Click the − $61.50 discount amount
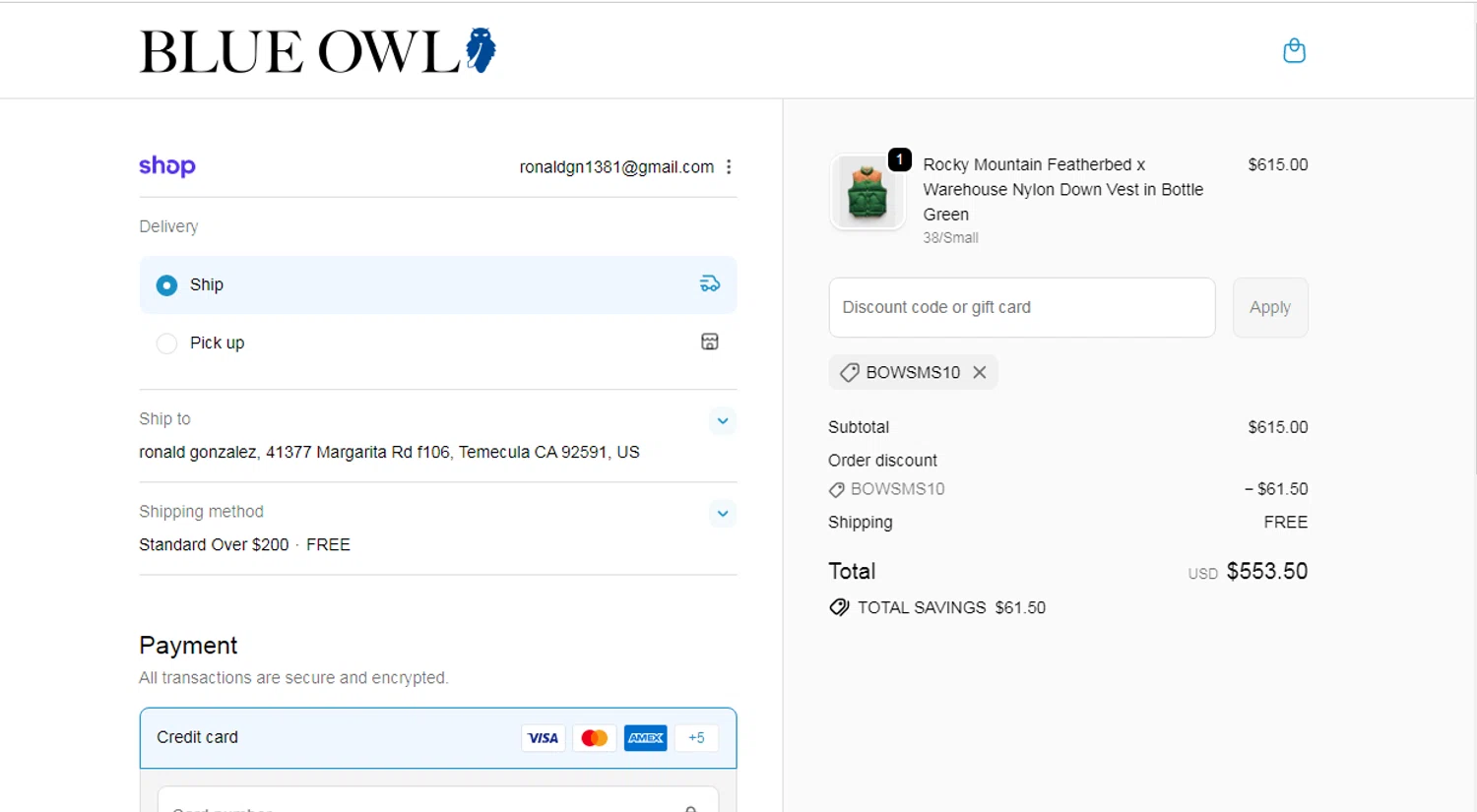The height and width of the screenshot is (812, 1477). tap(1276, 489)
